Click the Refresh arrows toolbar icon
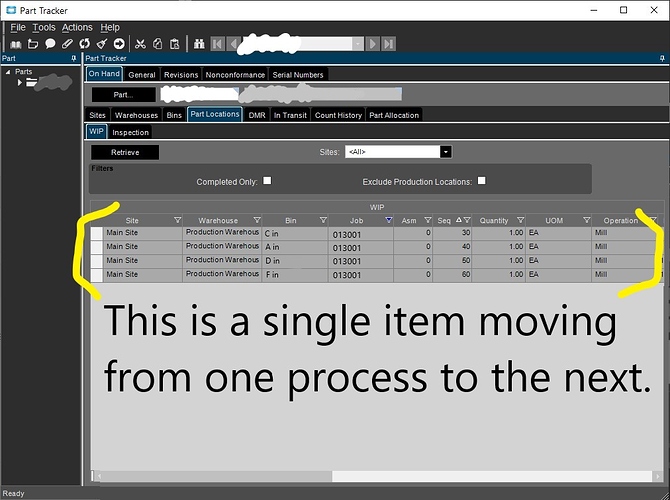Image resolution: width=670 pixels, height=500 pixels. [x=85, y=44]
